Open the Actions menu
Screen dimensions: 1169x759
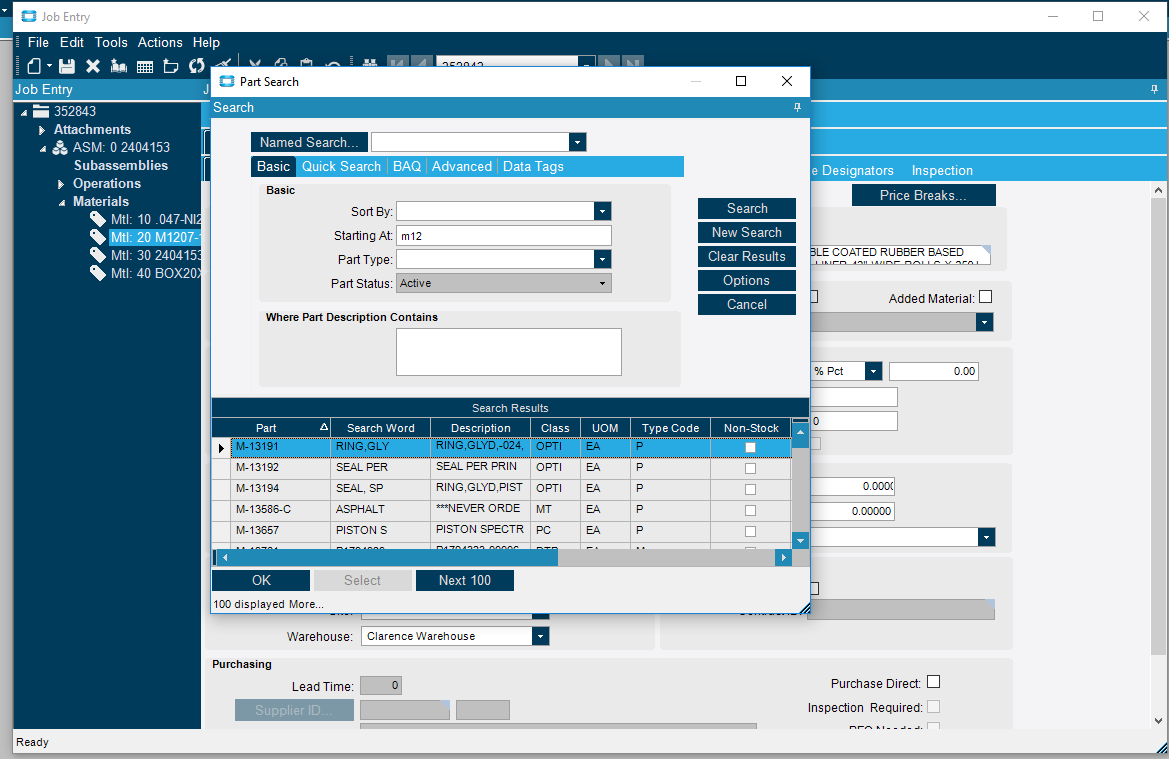(160, 43)
